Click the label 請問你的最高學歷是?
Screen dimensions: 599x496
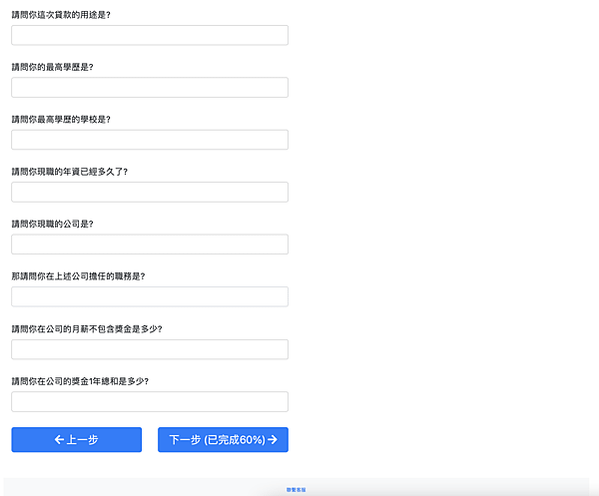[52, 67]
